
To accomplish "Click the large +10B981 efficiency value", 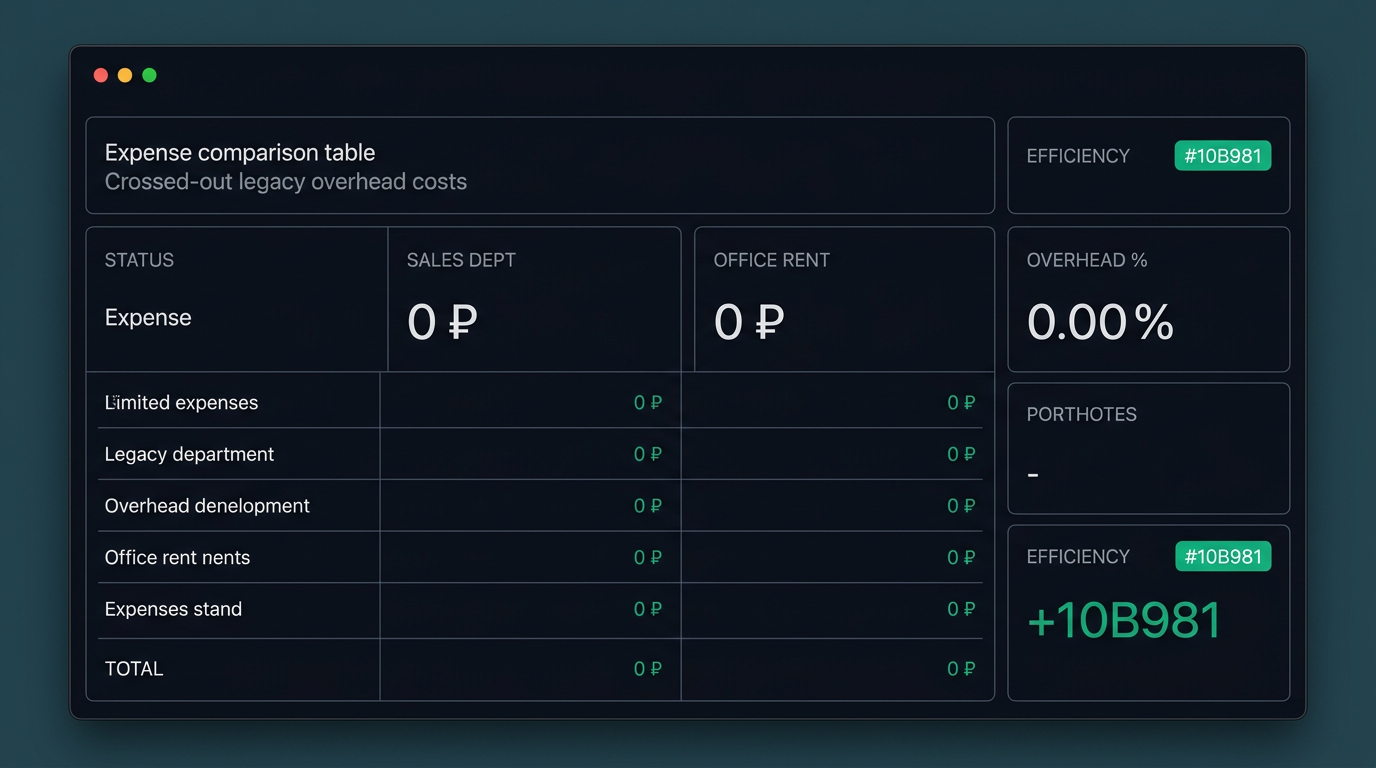I will tap(1124, 621).
